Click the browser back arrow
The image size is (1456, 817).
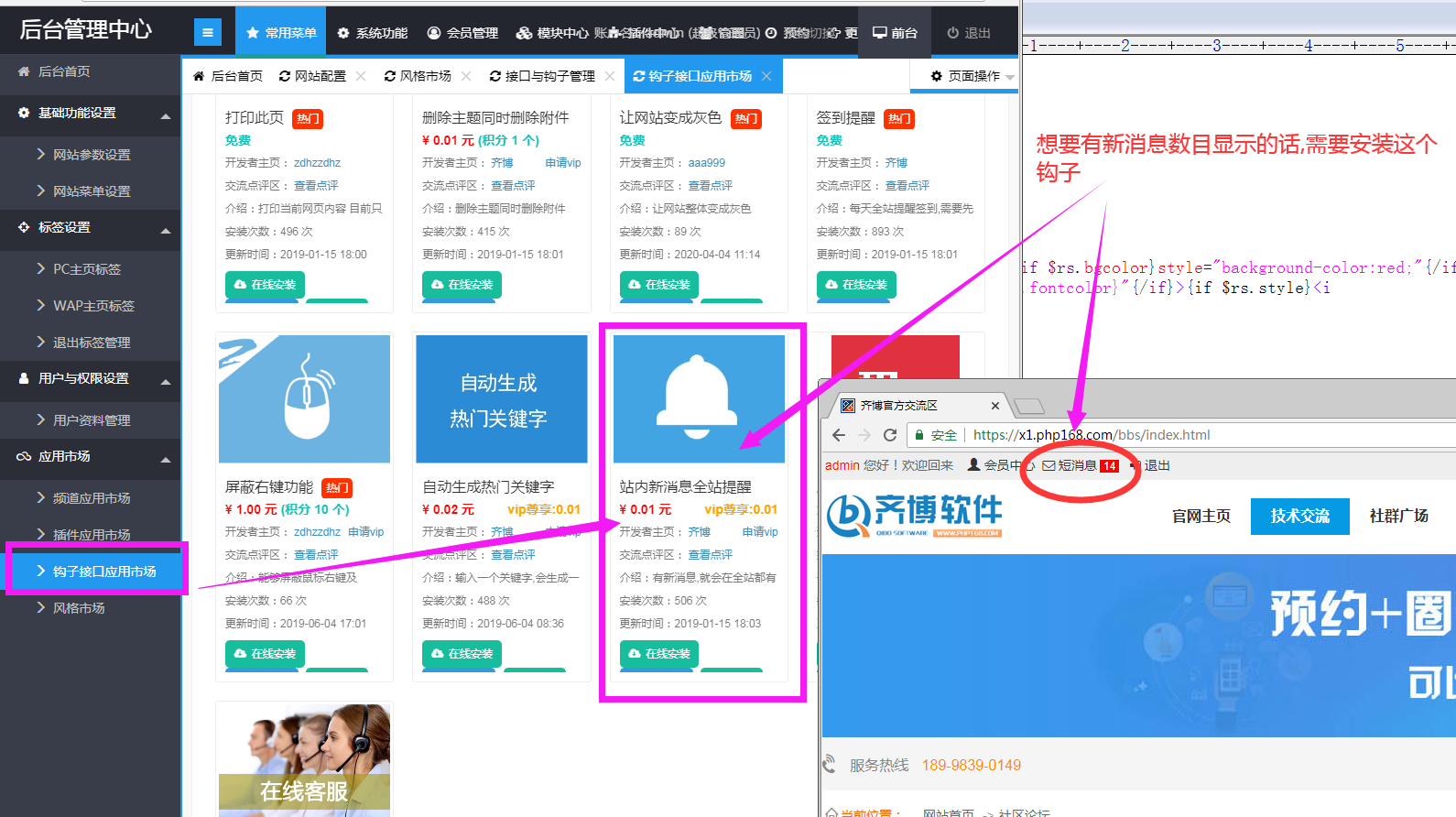(x=839, y=435)
